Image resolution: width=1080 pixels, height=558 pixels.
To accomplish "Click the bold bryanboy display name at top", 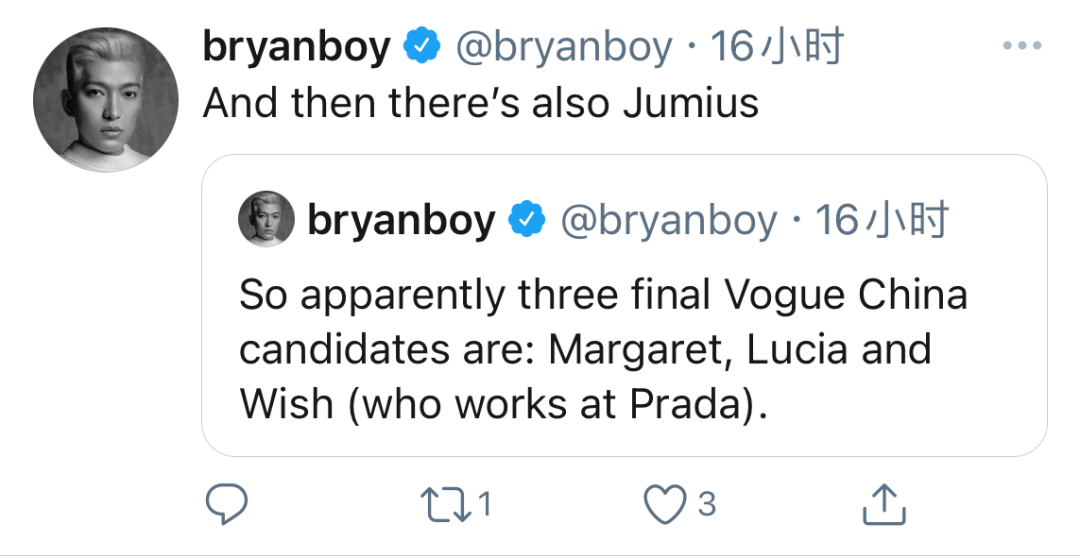I will [296, 47].
